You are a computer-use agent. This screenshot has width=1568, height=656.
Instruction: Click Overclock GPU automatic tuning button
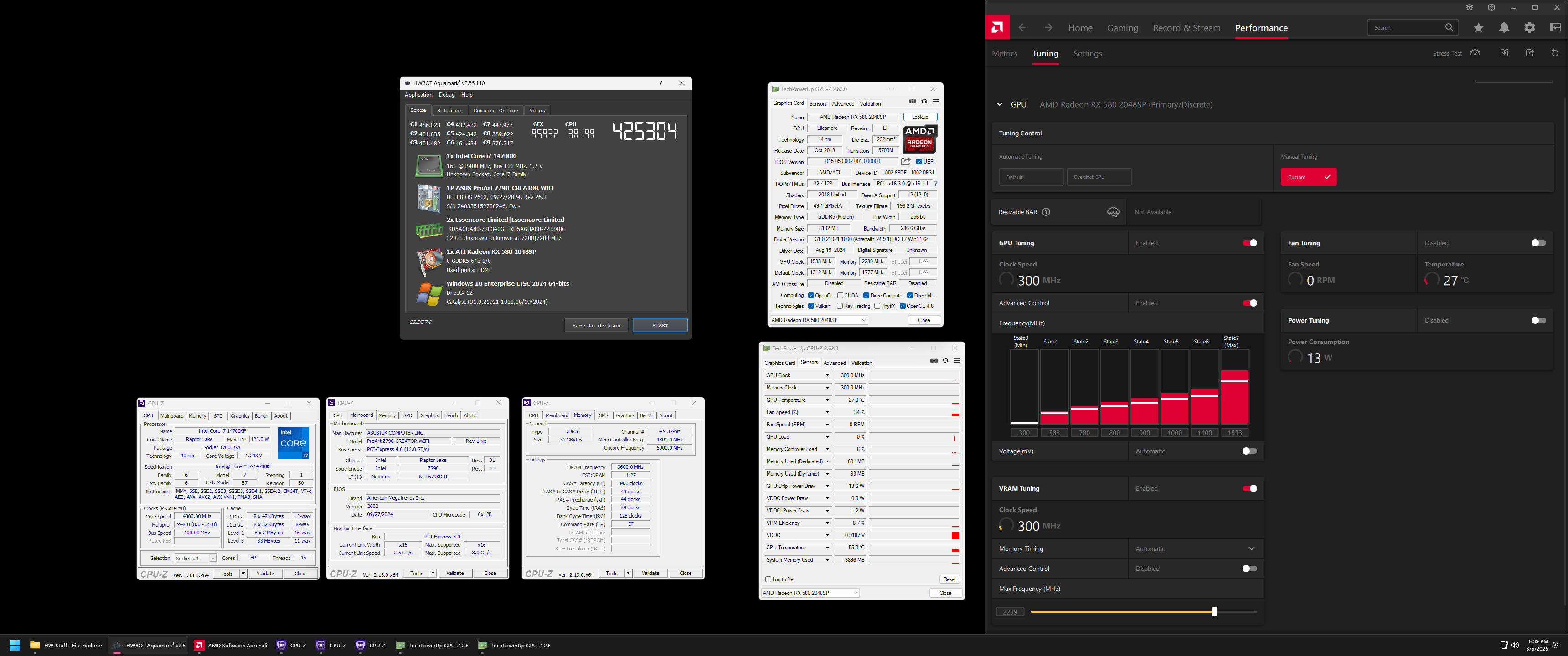pyautogui.click(x=1099, y=177)
